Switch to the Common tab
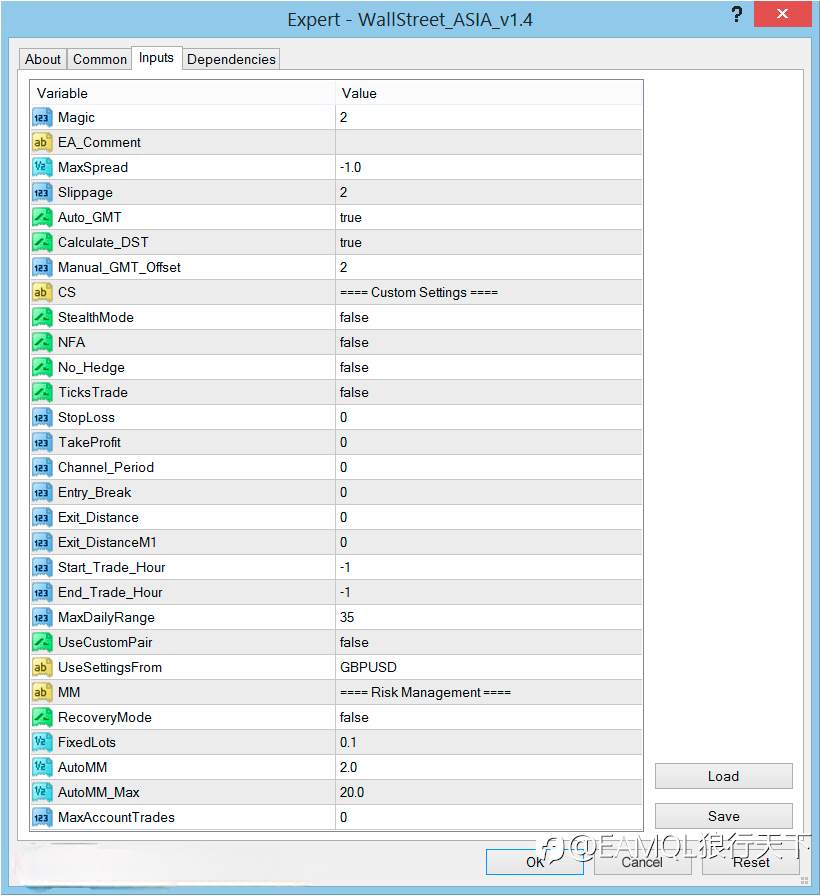Viewport: 820px width, 896px height. click(x=99, y=59)
